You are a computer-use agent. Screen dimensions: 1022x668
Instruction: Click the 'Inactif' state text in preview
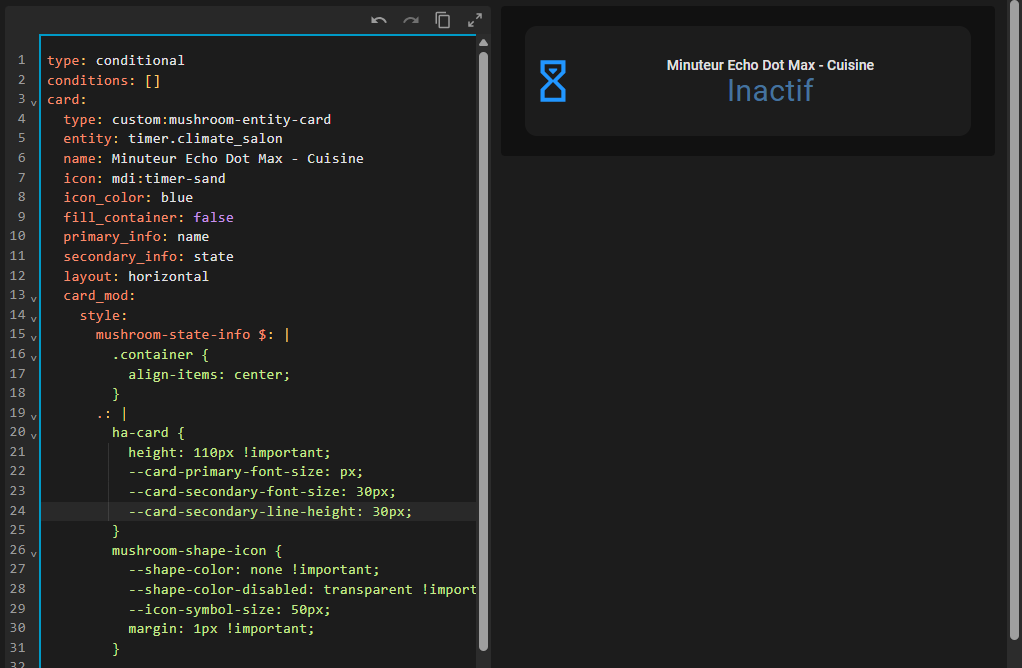coord(769,91)
